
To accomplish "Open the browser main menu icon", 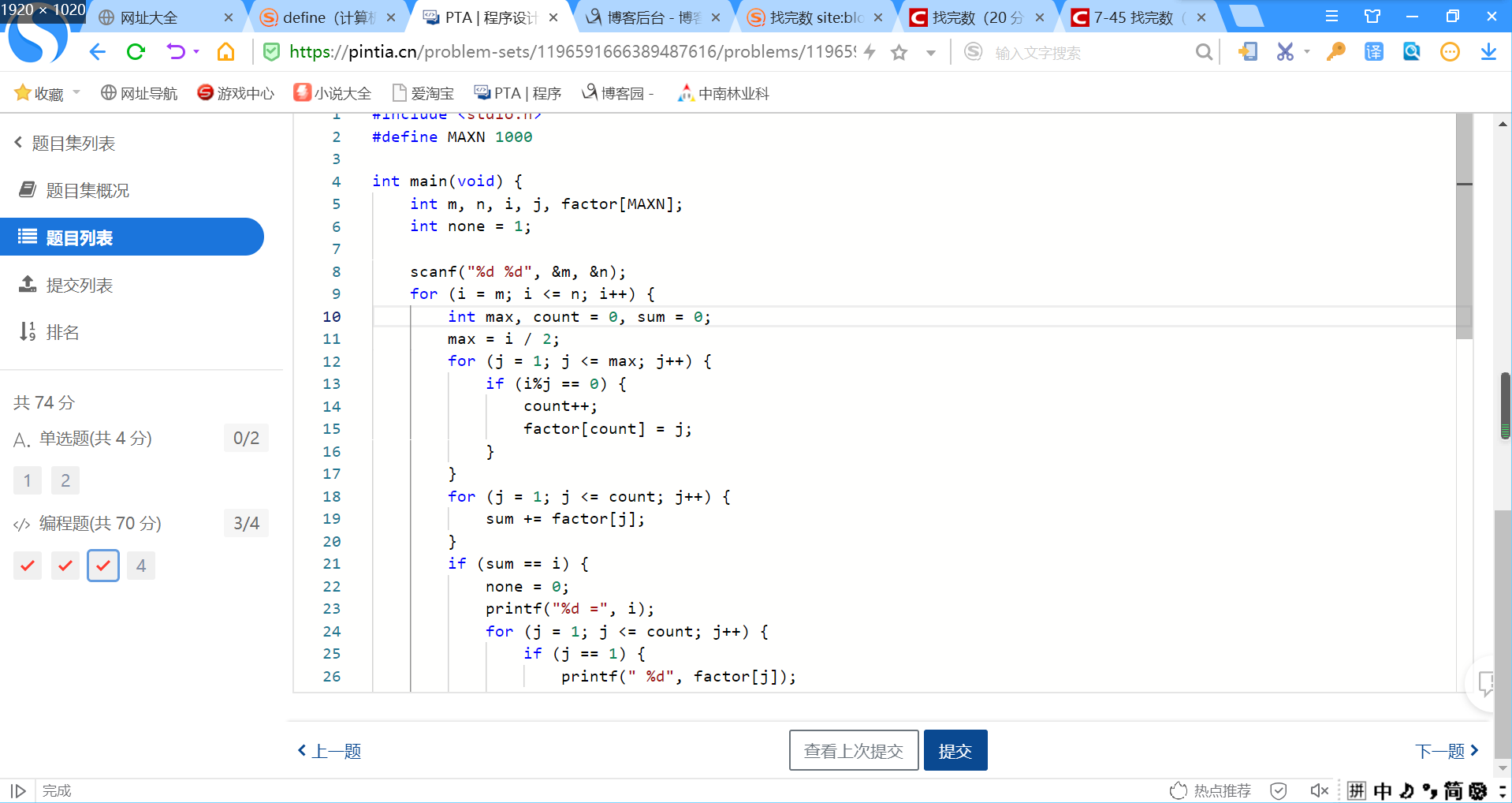I will point(1331,17).
